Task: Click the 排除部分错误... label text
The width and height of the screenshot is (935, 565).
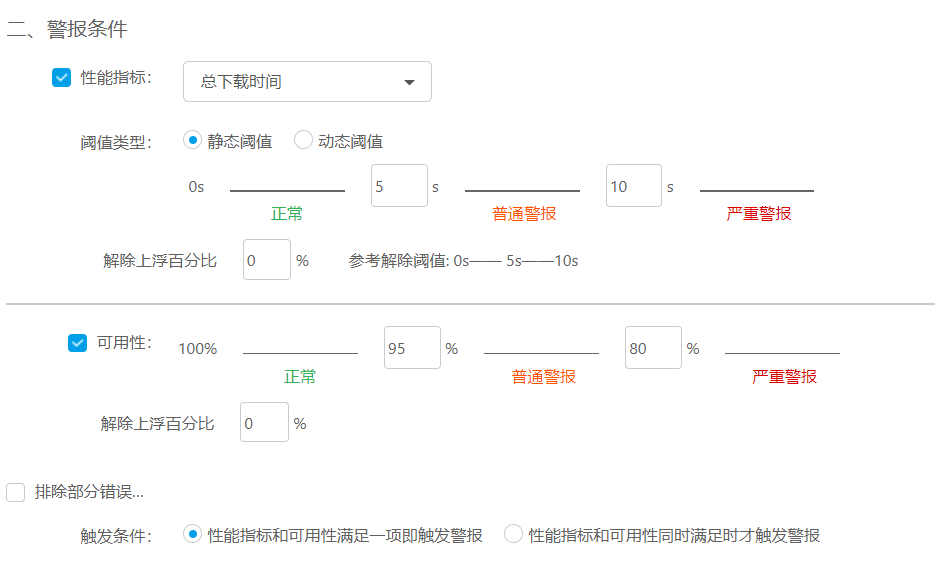Action: [x=89, y=492]
